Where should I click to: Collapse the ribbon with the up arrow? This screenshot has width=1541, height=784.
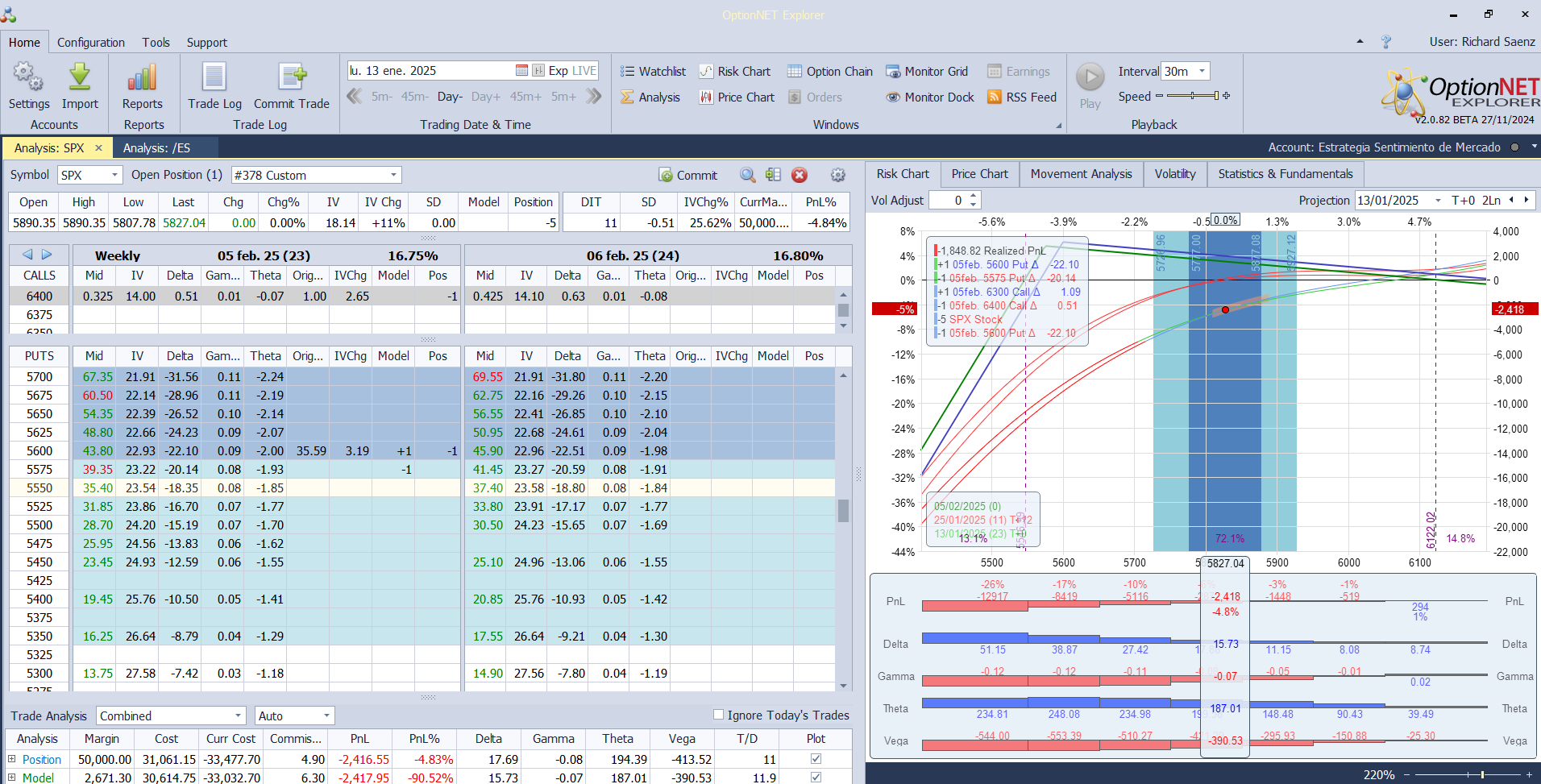(1360, 41)
